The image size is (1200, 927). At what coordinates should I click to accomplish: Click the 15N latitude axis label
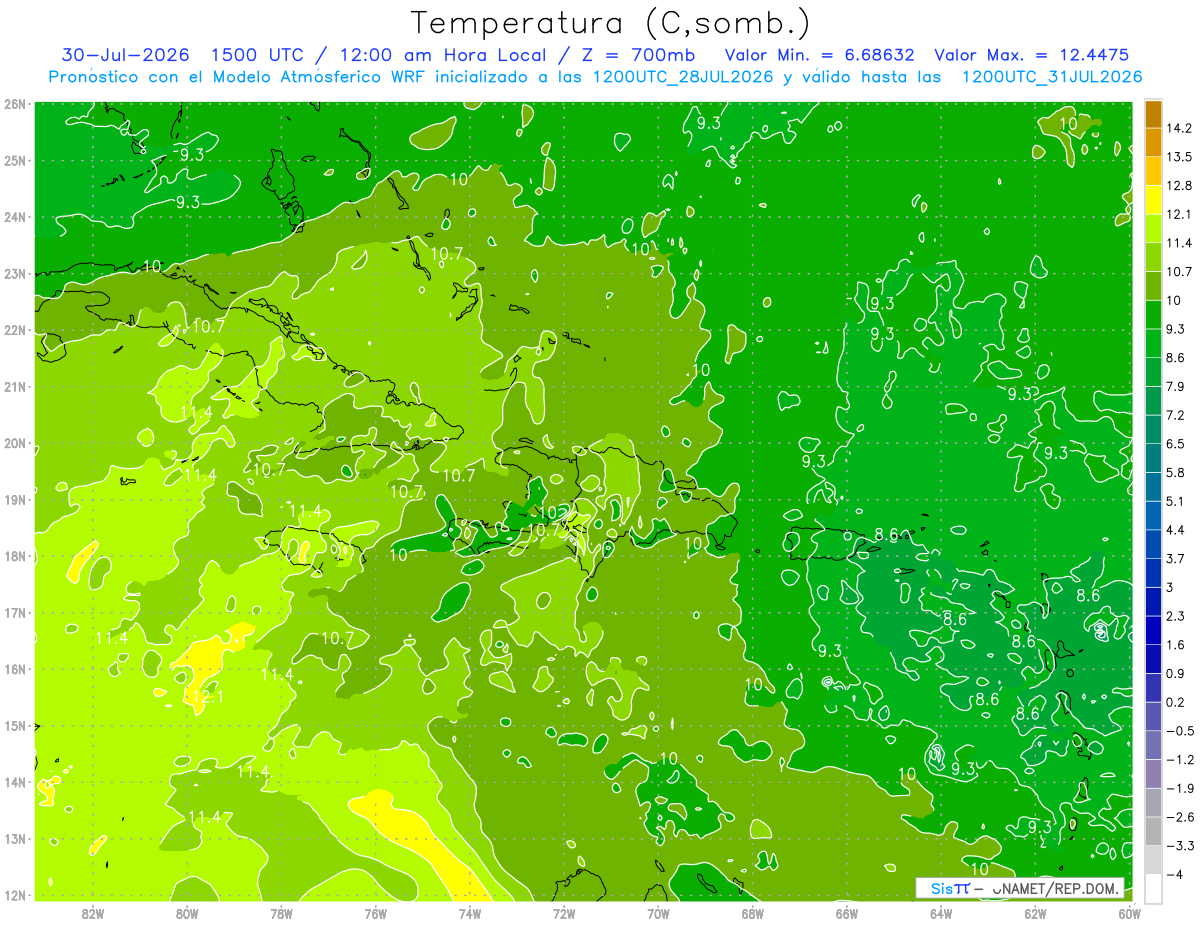pyautogui.click(x=15, y=726)
